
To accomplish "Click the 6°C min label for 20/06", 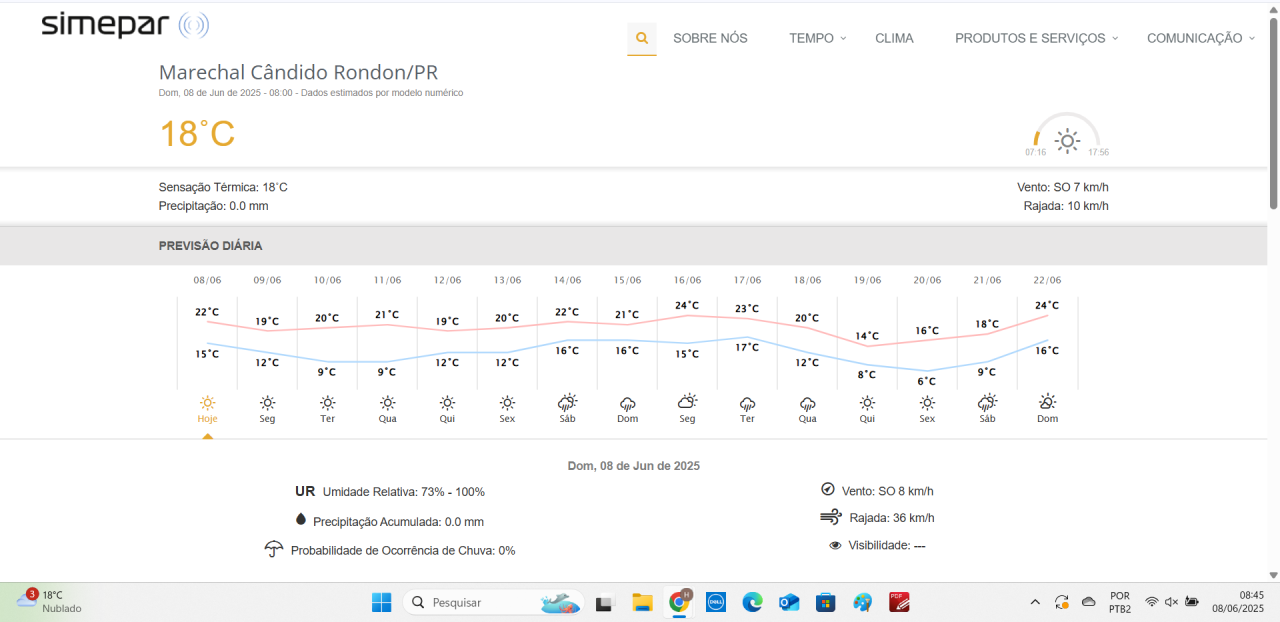I will point(927,381).
